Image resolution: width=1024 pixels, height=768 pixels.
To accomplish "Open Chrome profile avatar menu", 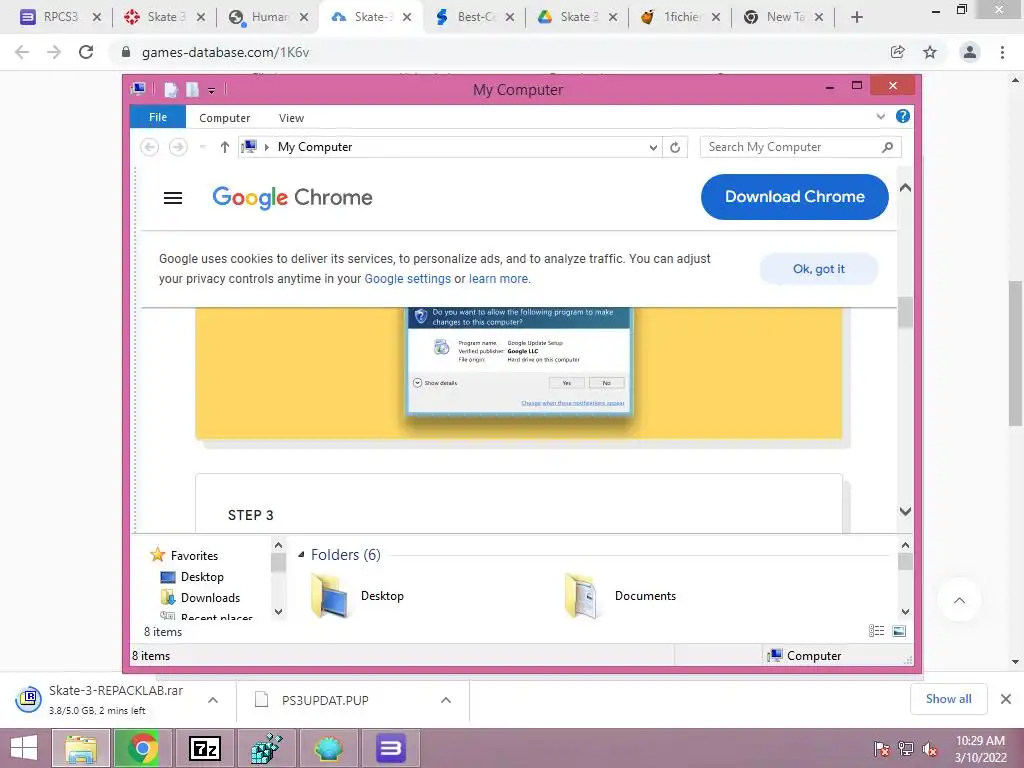I will (970, 52).
